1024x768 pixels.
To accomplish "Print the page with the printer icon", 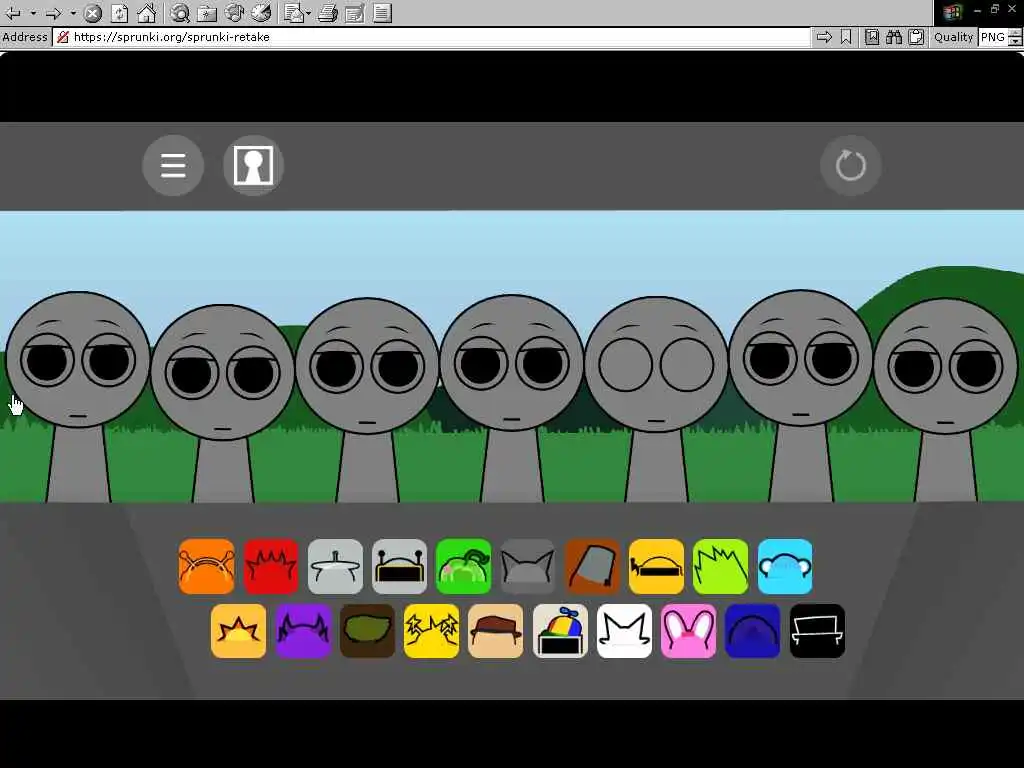I will [328, 13].
